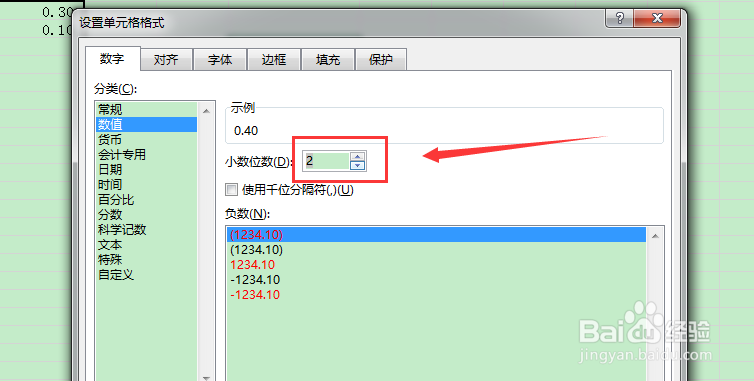Enable 使用千位分隔符 checkbox

tap(232, 190)
